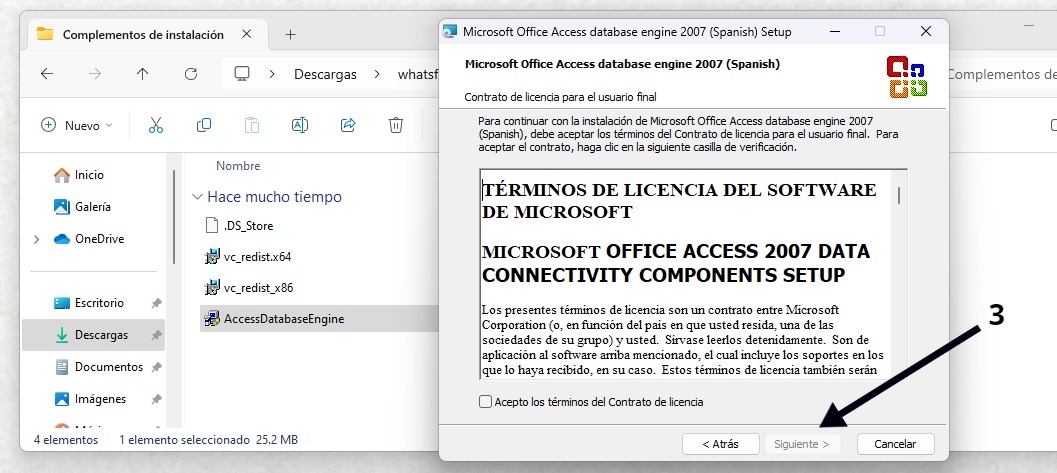Click the Delete trash icon
The width and height of the screenshot is (1057, 473).
point(396,125)
